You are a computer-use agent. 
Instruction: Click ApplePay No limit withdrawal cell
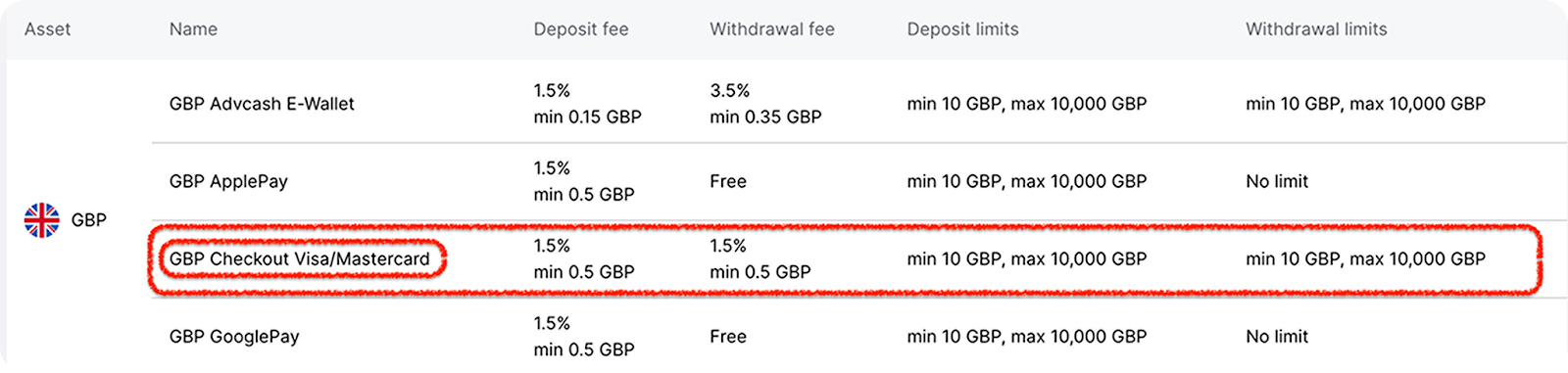pos(1277,181)
